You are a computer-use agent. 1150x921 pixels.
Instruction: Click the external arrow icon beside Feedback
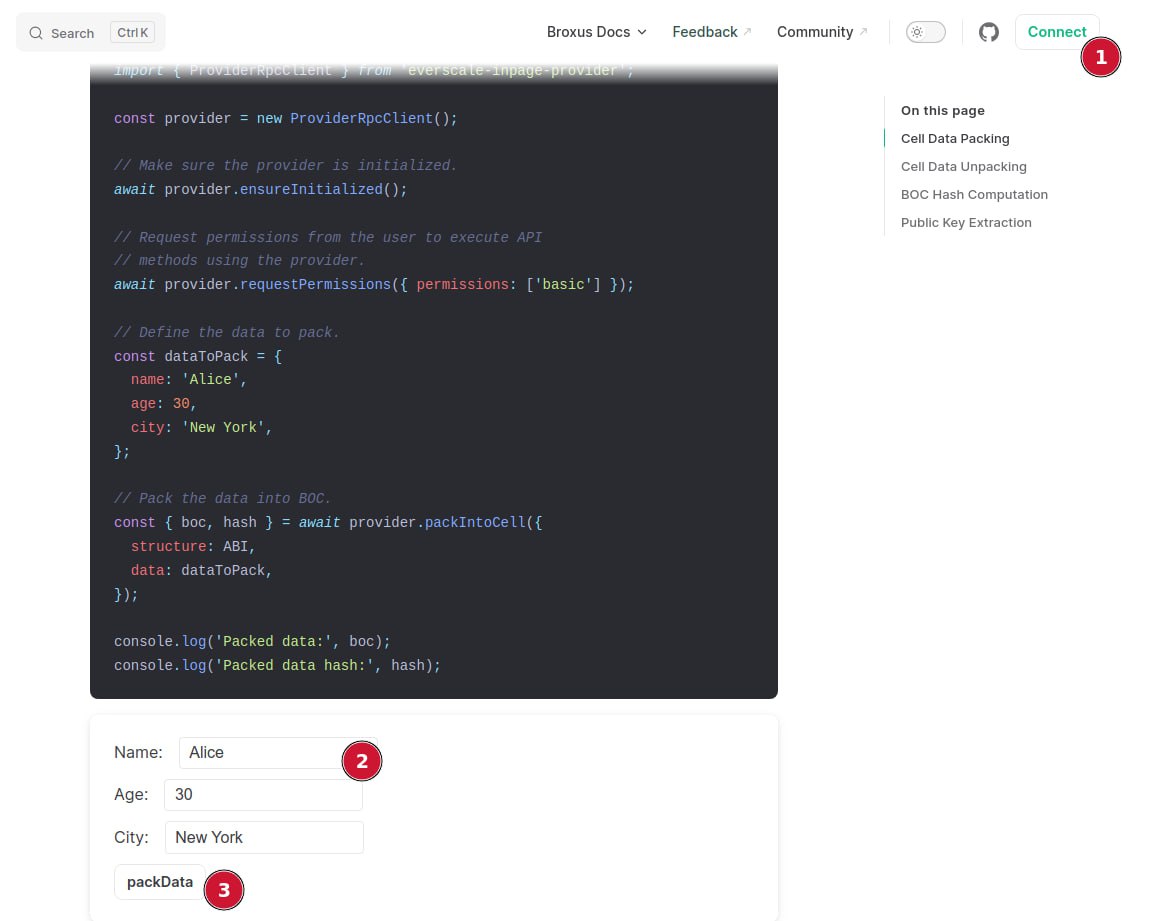point(747,32)
